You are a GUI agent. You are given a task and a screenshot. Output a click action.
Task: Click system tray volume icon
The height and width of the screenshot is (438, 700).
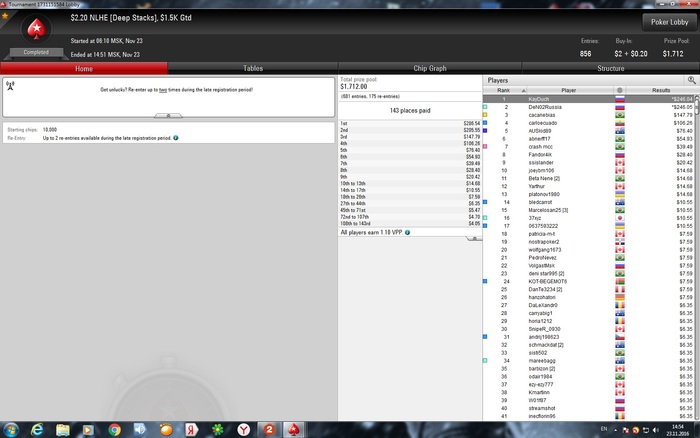pyautogui.click(x=655, y=430)
